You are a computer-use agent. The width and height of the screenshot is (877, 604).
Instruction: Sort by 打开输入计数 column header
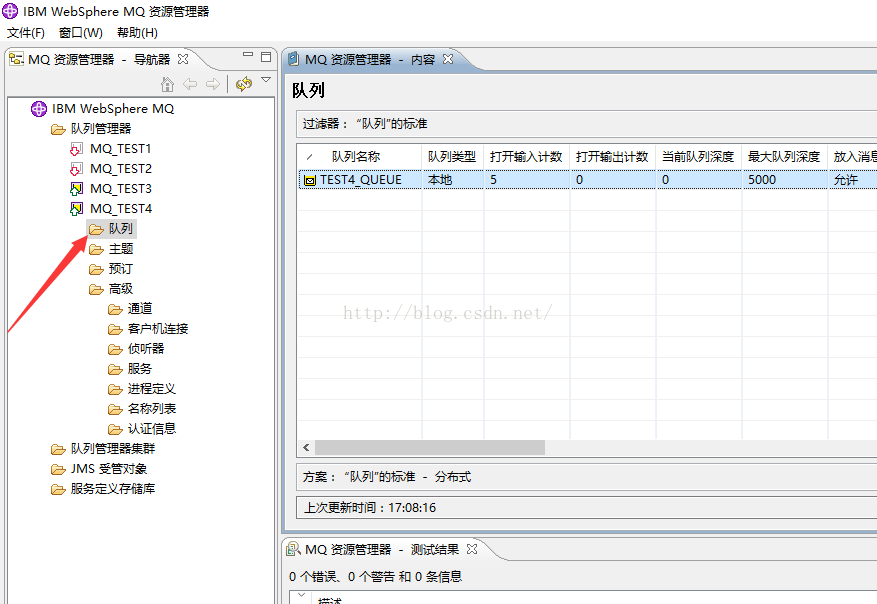pyautogui.click(x=526, y=157)
